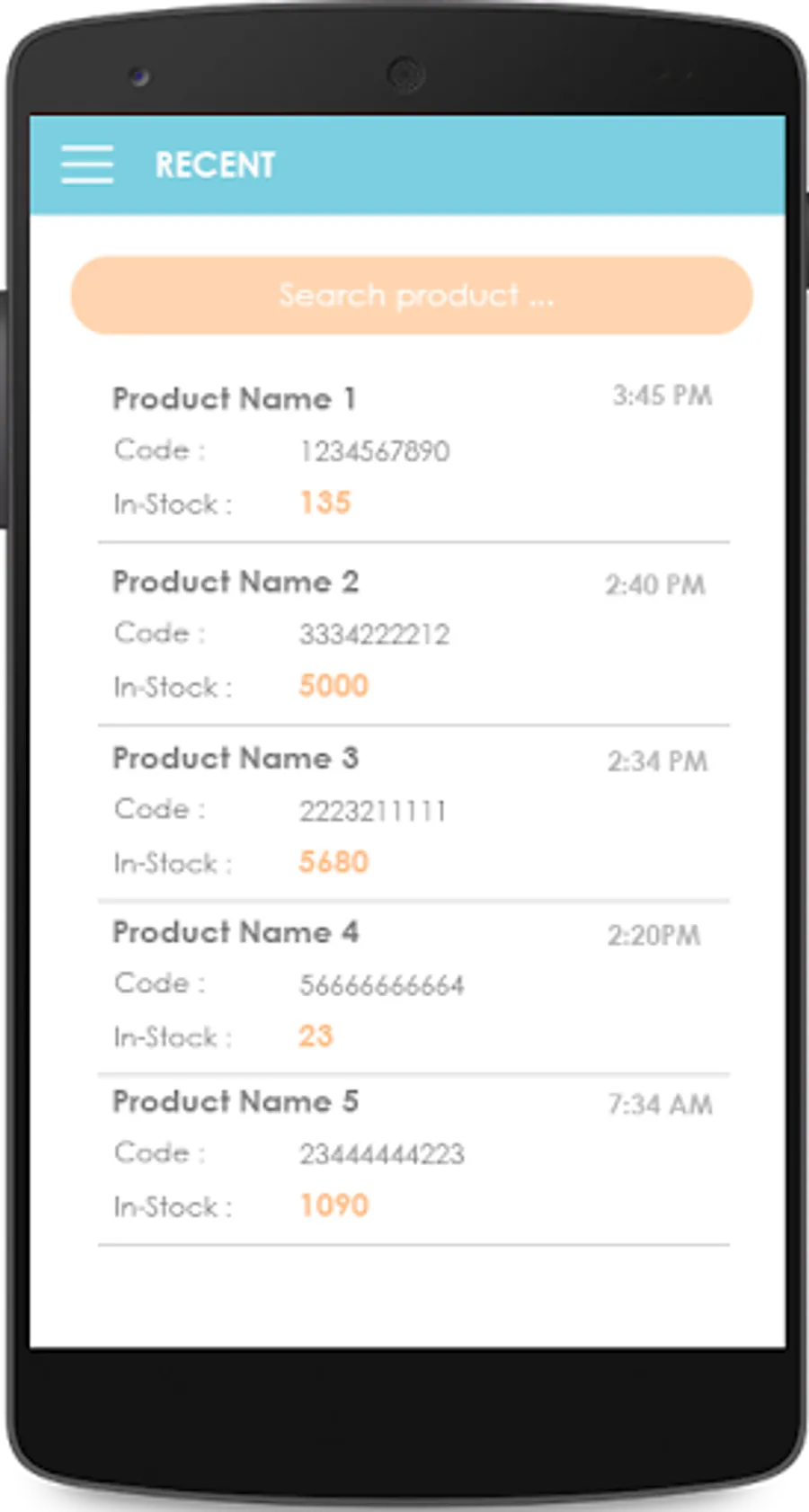Screen dimensions: 809x1512
Task: Click code 1234567890 of Product 1
Action: tap(374, 451)
